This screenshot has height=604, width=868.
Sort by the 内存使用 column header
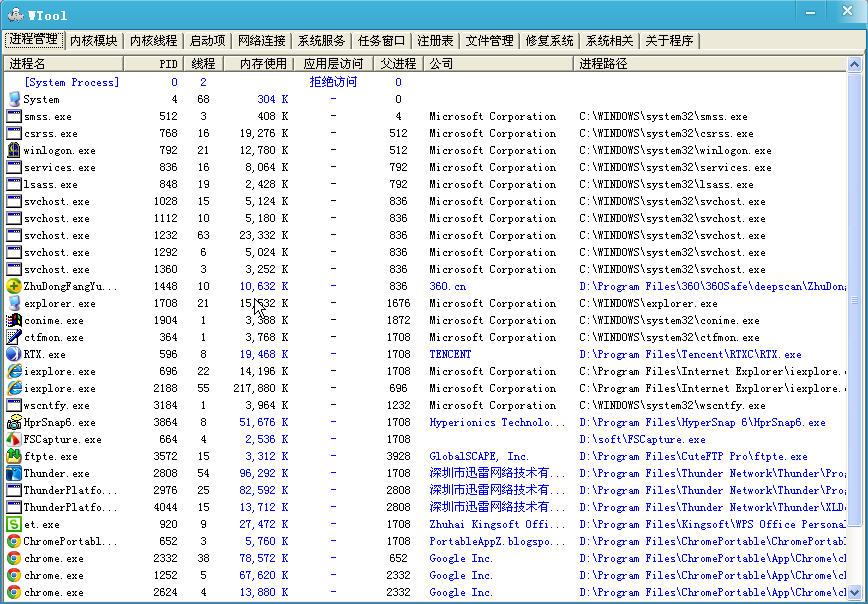259,64
